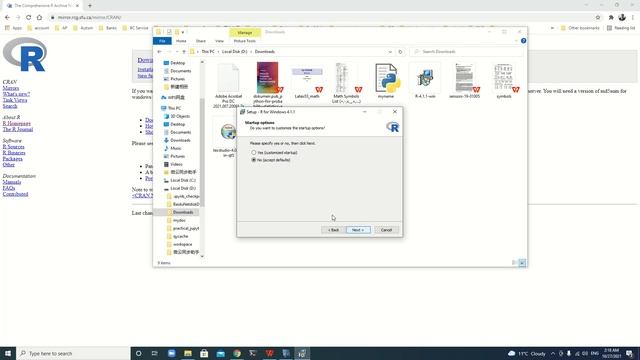640x360 pixels.
Task: Open Other bookmarks folder
Action: 580,28
